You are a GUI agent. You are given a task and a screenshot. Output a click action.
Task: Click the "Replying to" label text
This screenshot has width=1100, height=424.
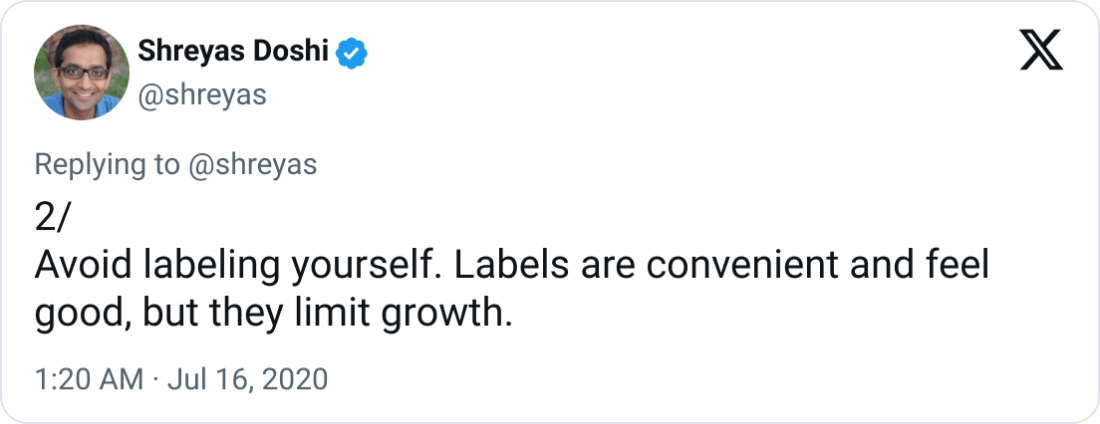pos(104,165)
